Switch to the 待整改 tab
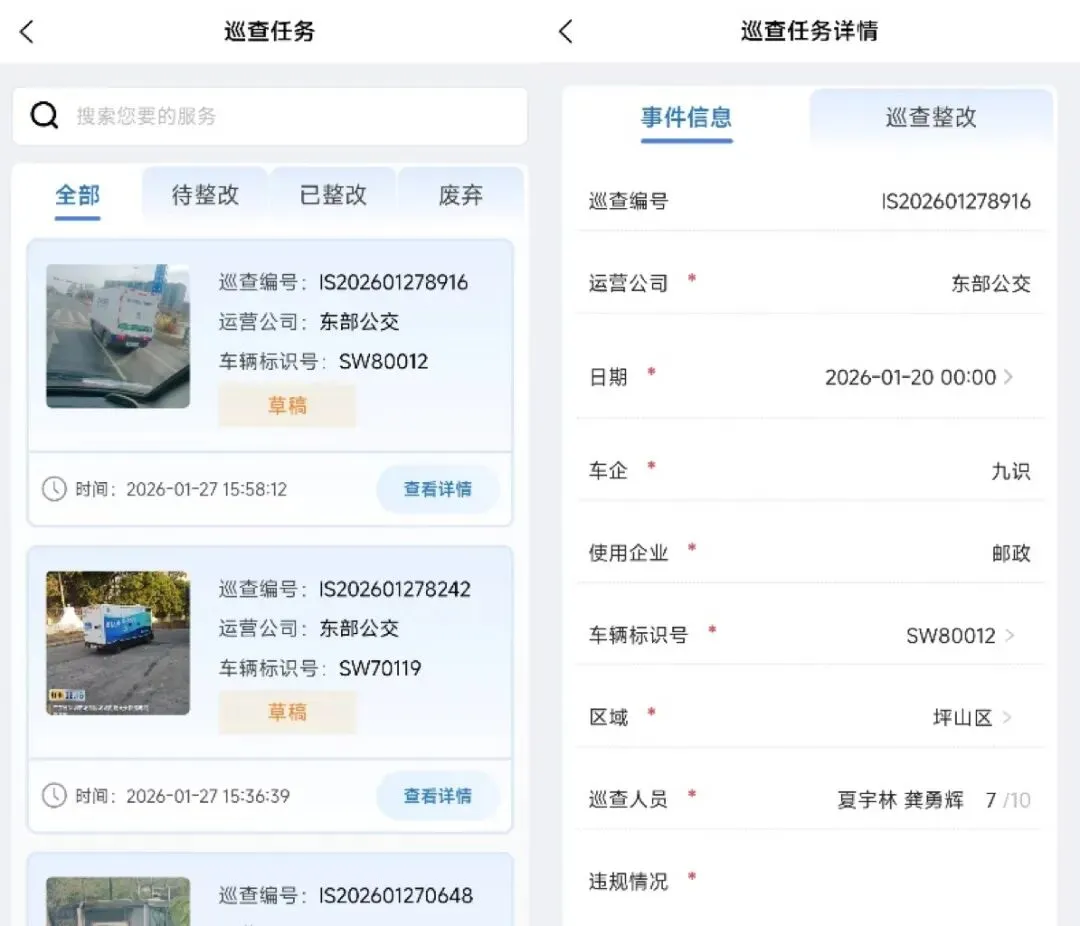The width and height of the screenshot is (1080, 926). coord(205,195)
